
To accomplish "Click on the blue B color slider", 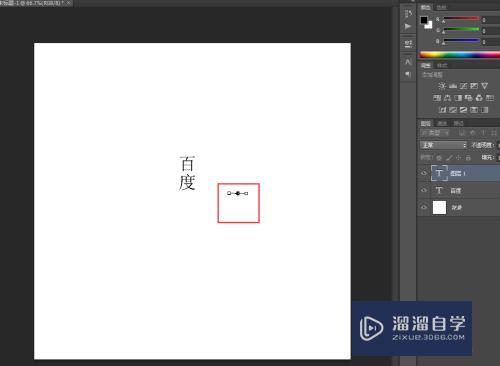I will pyautogui.click(x=461, y=40).
